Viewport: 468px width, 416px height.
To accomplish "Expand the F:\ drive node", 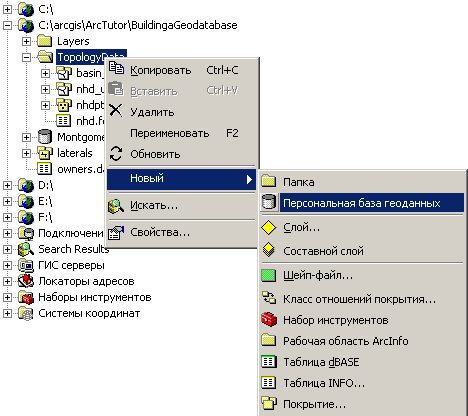I will [x=7, y=217].
